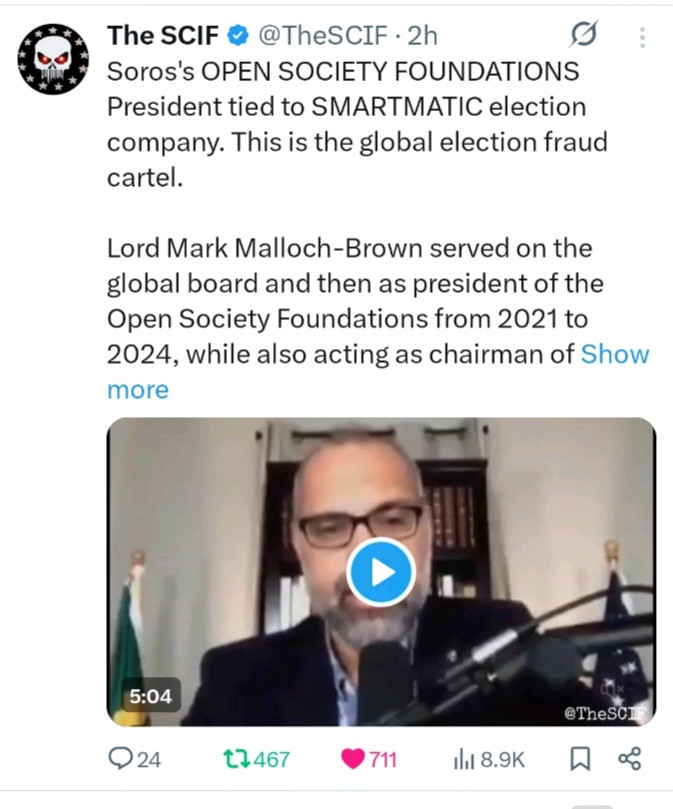
Task: Click the blue verified badge
Action: [x=238, y=37]
